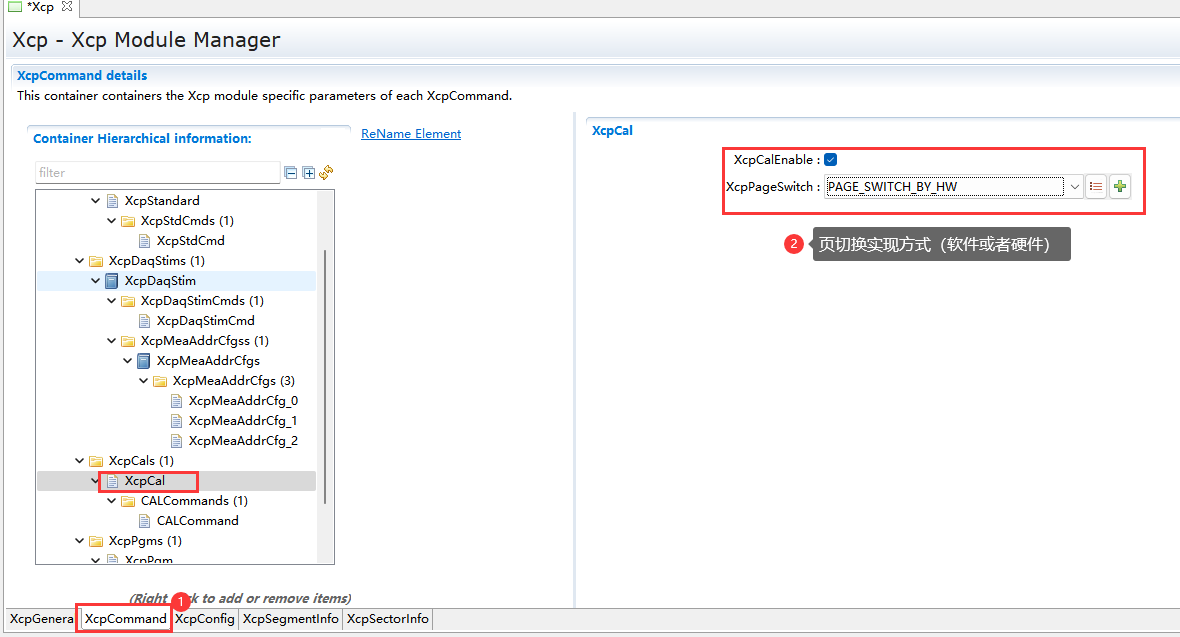The height and width of the screenshot is (637, 1180).
Task: Click the filter text field
Action: click(157, 173)
